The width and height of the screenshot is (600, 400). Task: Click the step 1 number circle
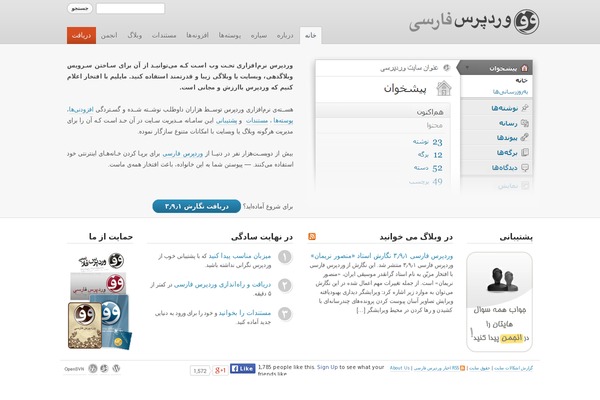coord(285,257)
